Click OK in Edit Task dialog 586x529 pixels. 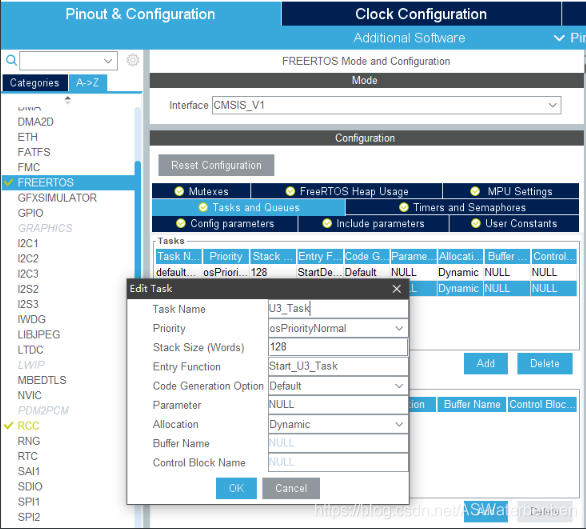point(236,488)
